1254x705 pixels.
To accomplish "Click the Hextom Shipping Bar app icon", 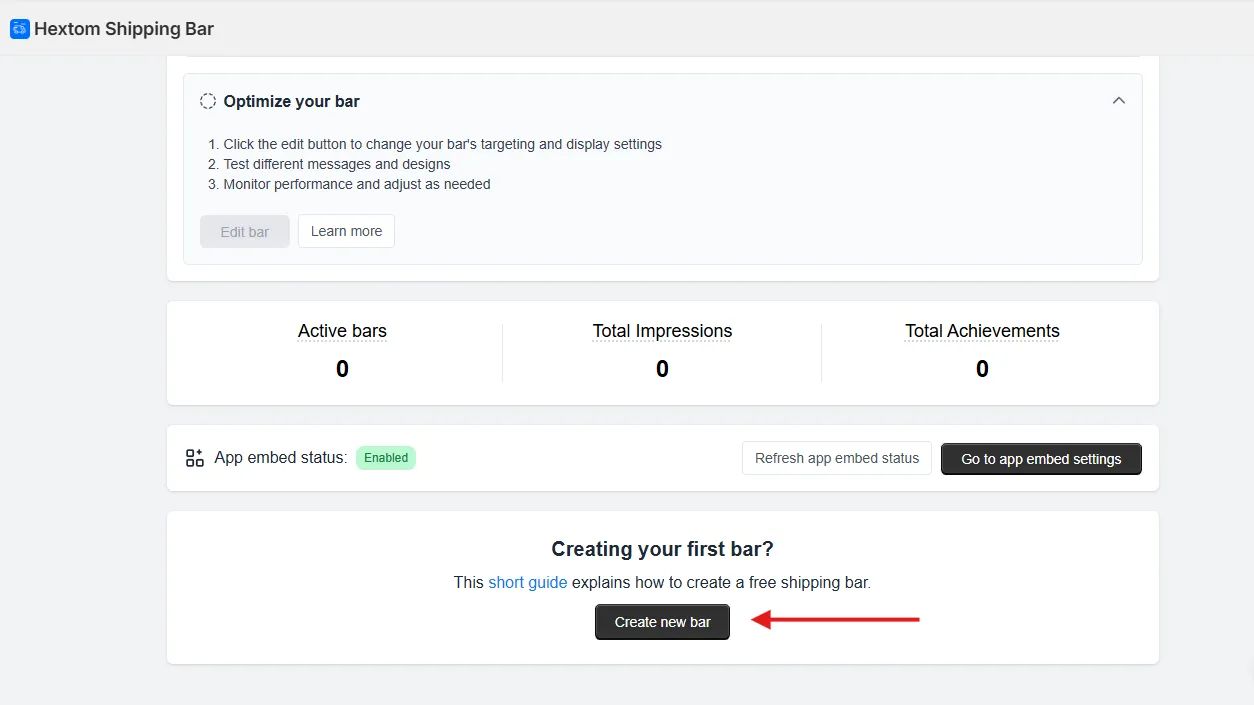I will click(20, 29).
